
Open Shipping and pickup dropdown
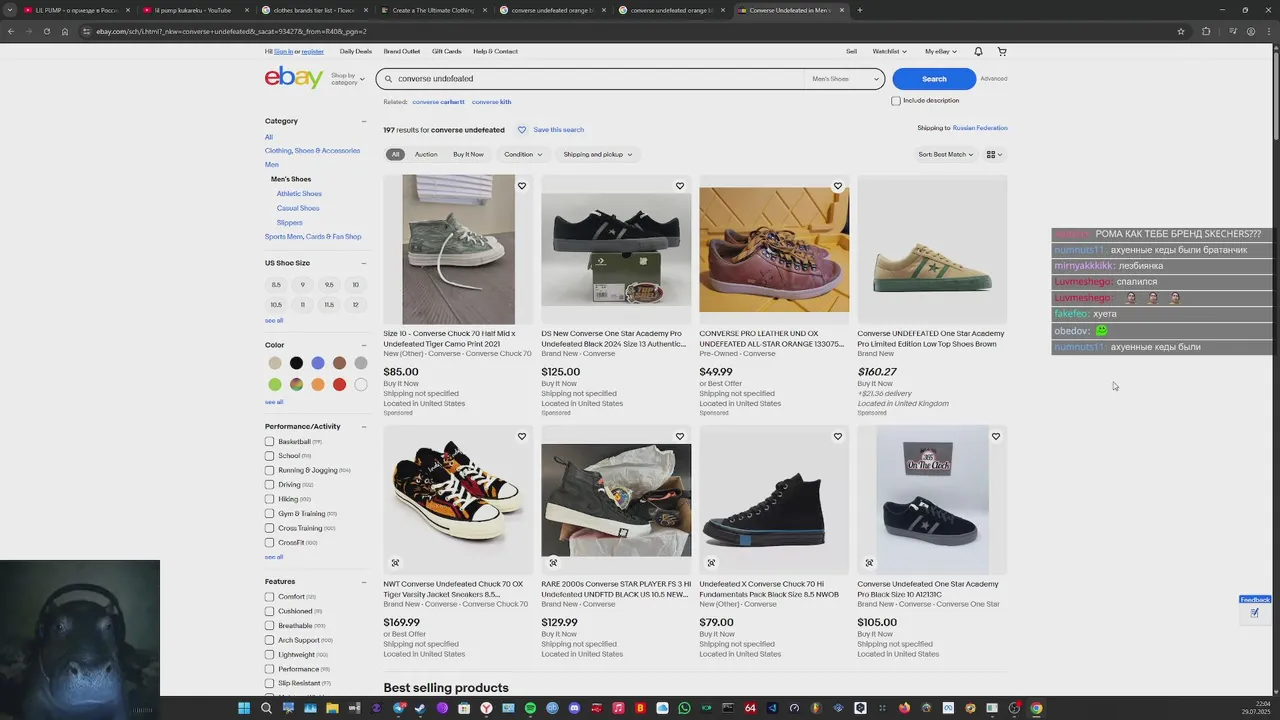(598, 155)
